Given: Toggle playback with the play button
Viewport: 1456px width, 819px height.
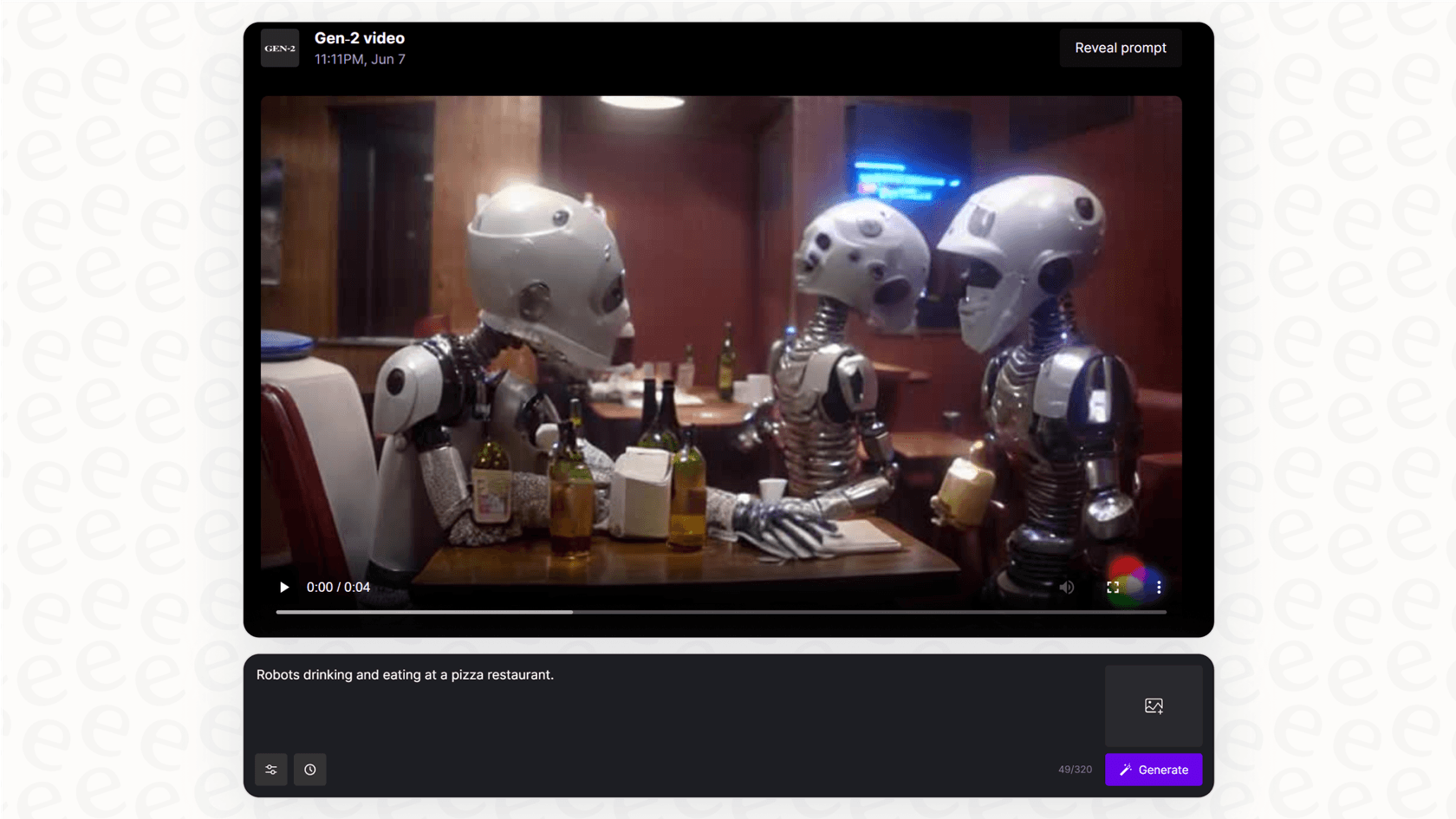Looking at the screenshot, I should click(x=283, y=587).
